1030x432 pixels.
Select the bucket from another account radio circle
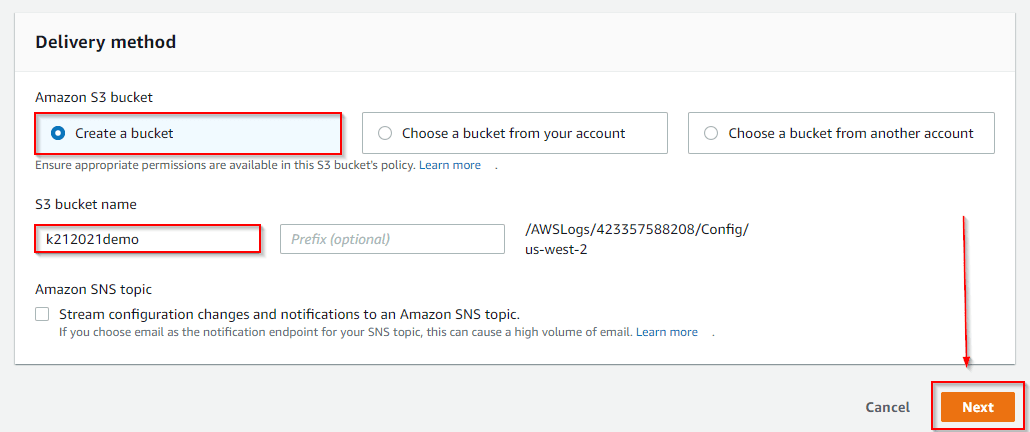pyautogui.click(x=711, y=133)
